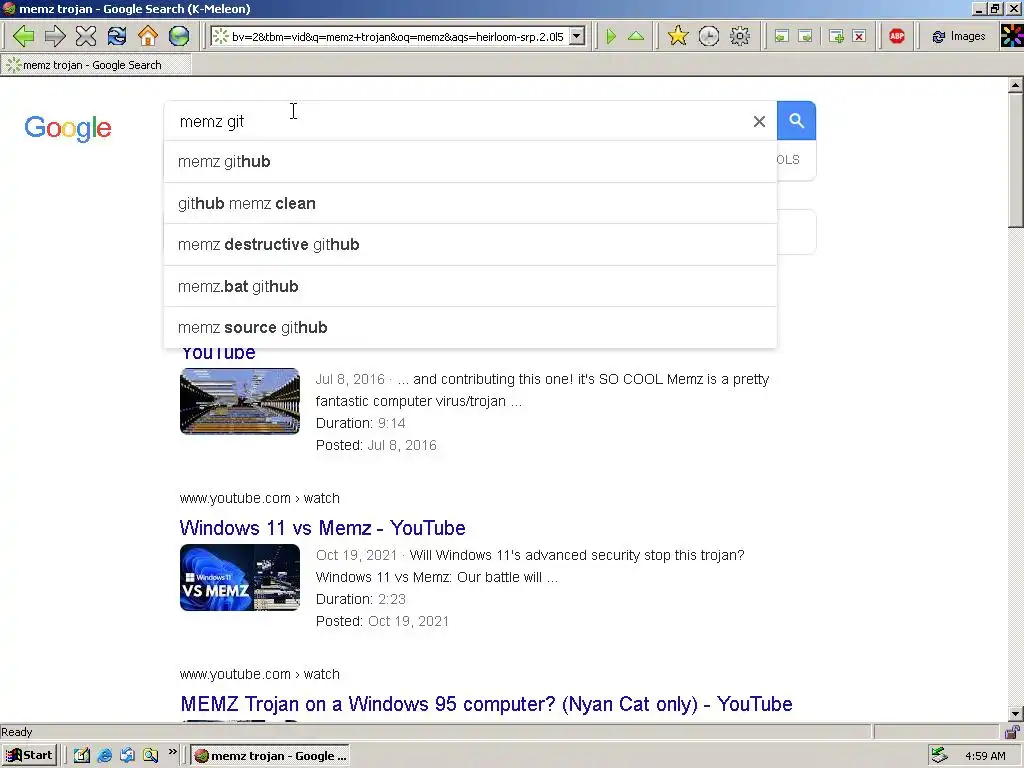Viewport: 1024px width, 768px height.
Task: Click the padlock security icon in status bar
Action: (x=1012, y=731)
